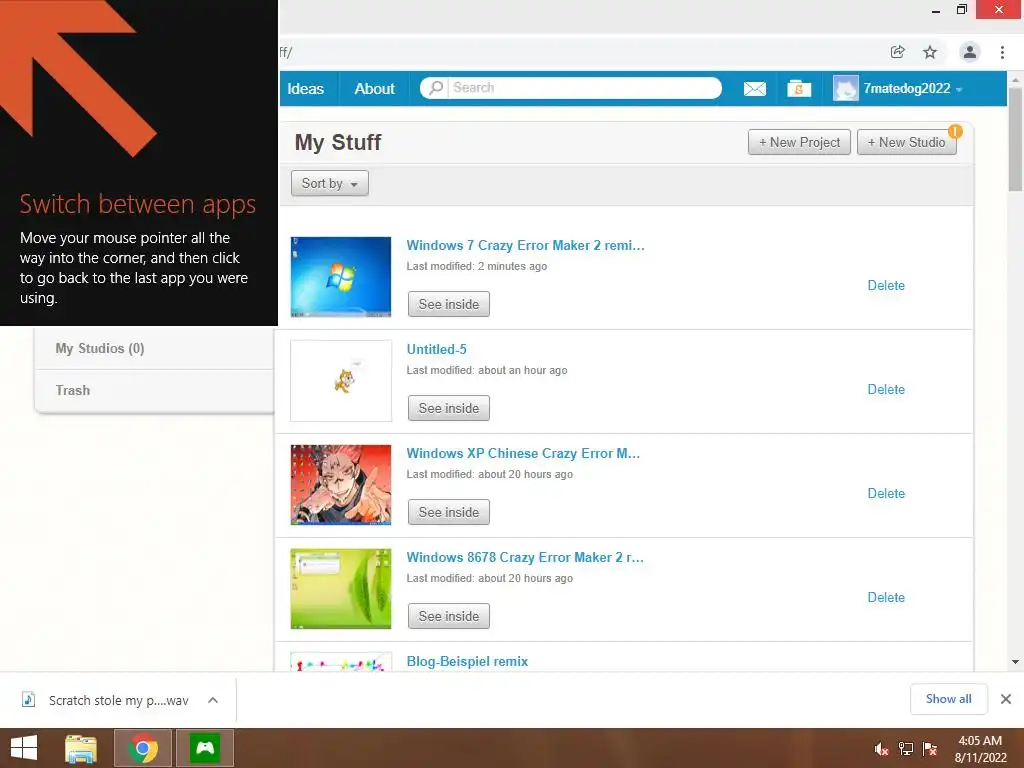The width and height of the screenshot is (1024, 768).
Task: Switch to Chrome on the taskbar
Action: [143, 748]
